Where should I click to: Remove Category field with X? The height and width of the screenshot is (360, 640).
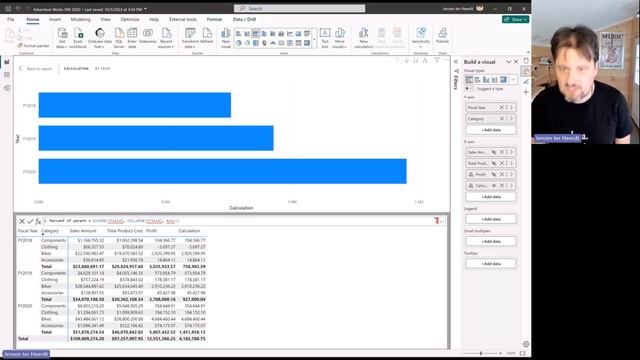[x=502, y=118]
